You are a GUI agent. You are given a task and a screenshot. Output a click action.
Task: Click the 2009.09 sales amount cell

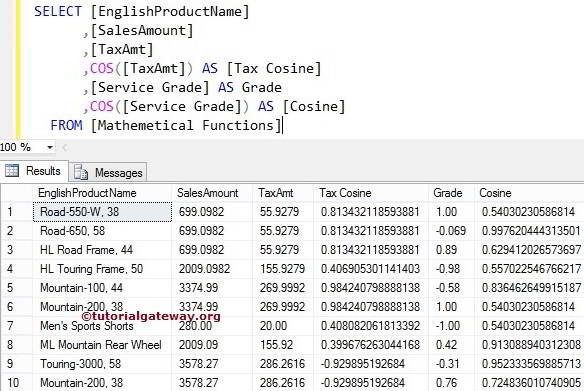[212, 345]
